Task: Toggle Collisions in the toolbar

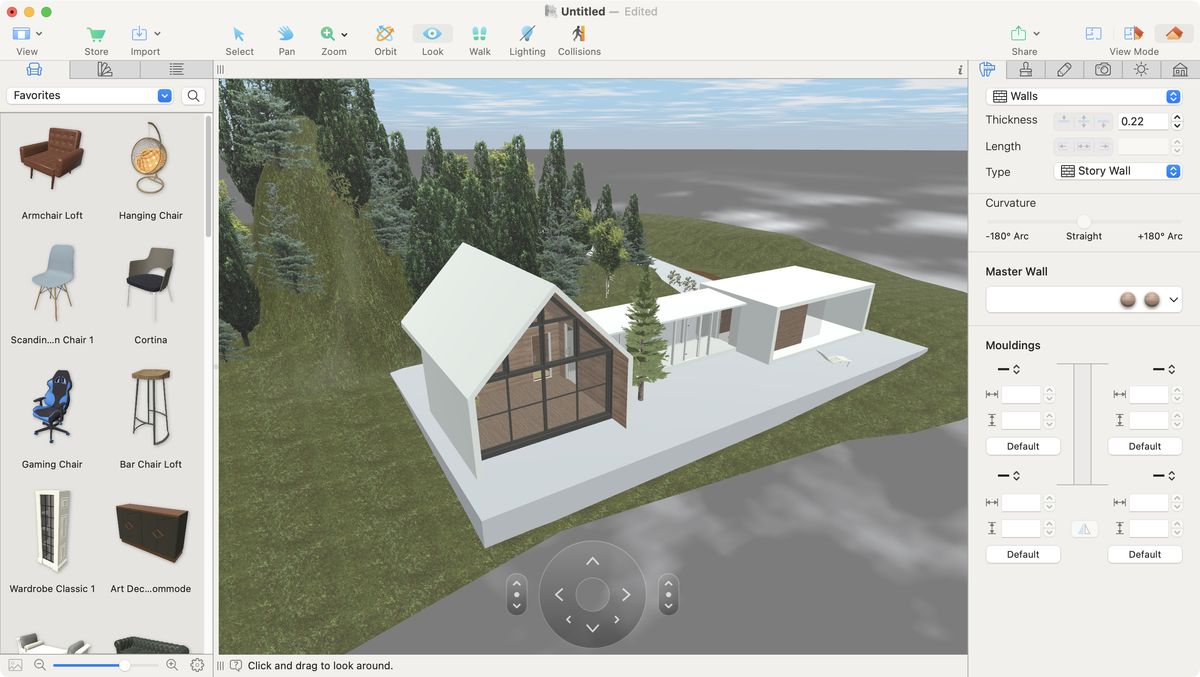Action: (579, 34)
